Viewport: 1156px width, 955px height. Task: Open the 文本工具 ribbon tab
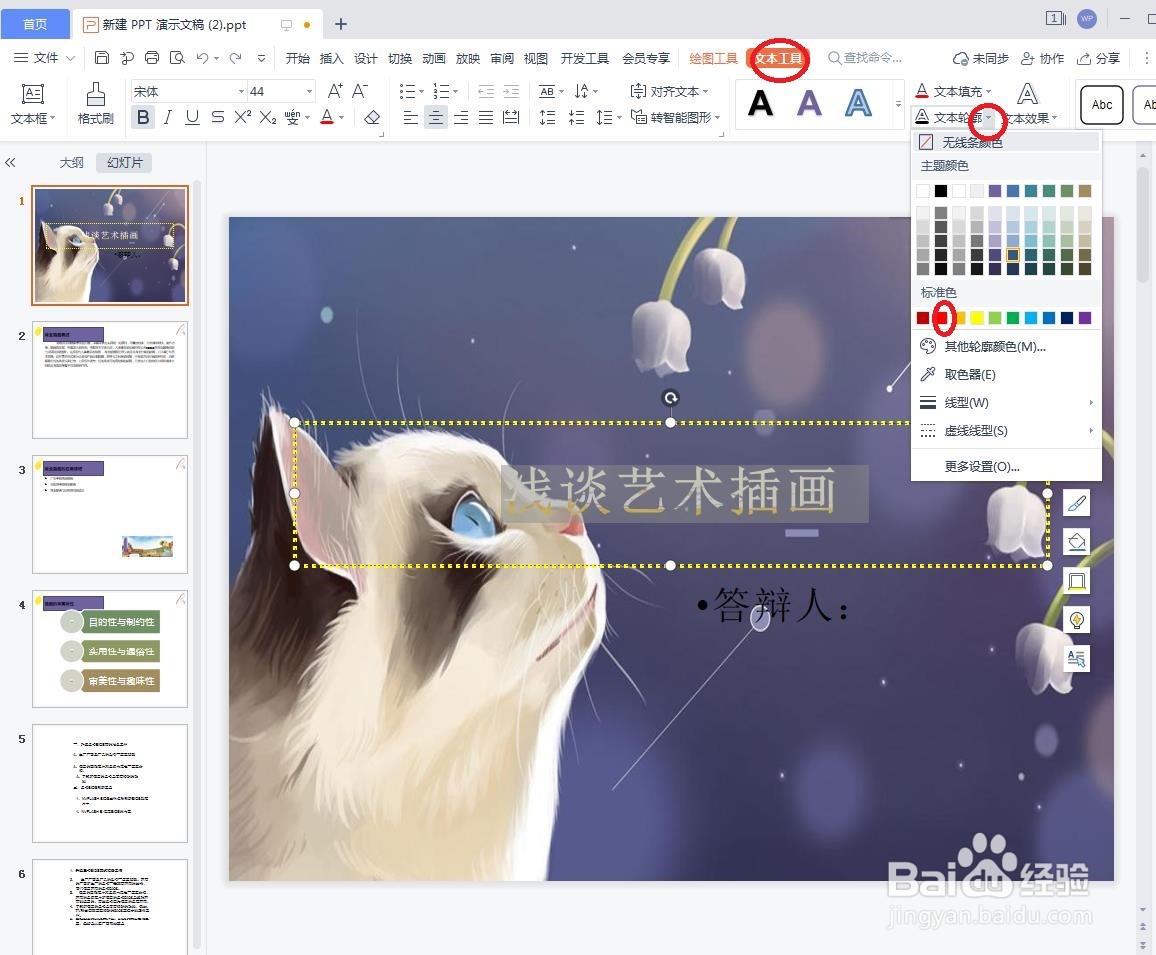tap(779, 58)
